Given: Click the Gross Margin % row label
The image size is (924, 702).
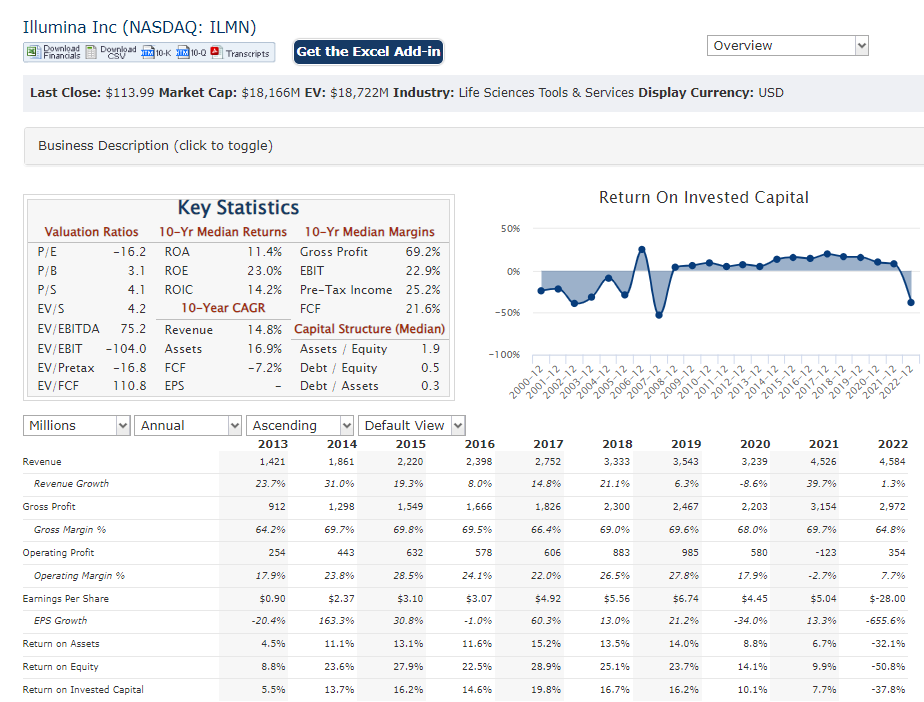Looking at the screenshot, I should 70,530.
